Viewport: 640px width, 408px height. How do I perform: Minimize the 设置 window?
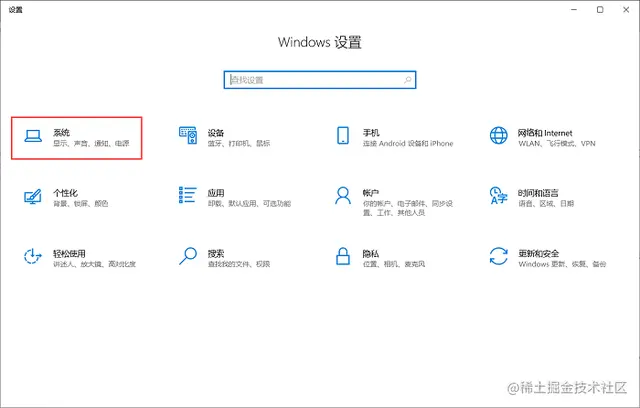click(574, 9)
